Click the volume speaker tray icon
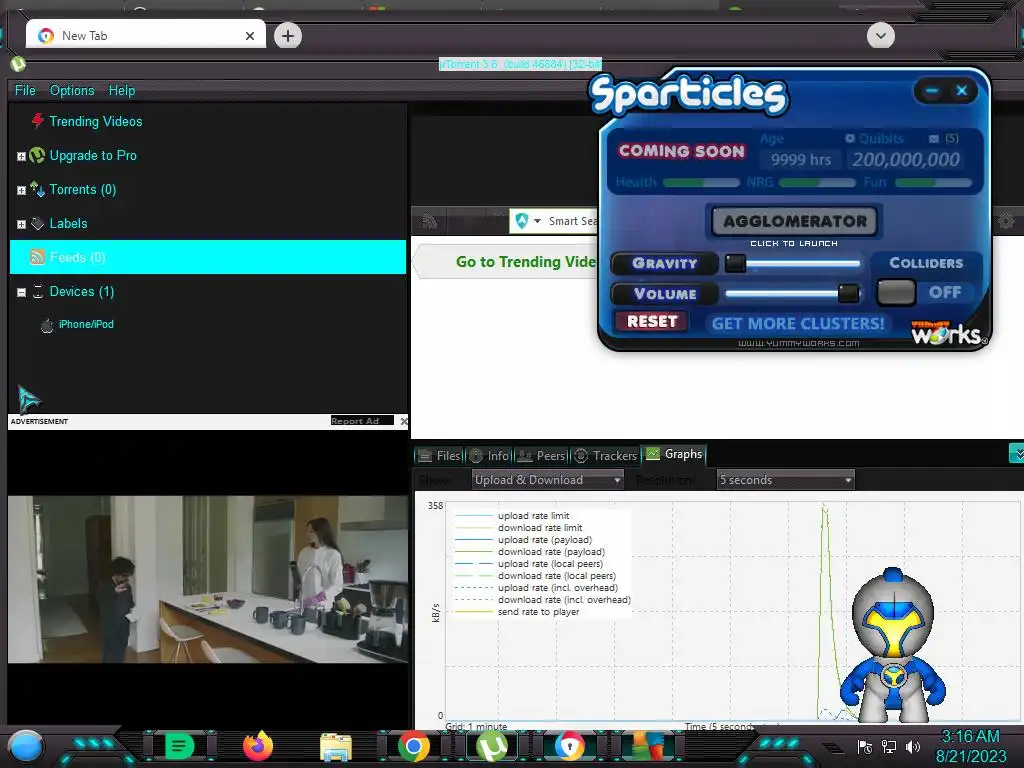 912,746
